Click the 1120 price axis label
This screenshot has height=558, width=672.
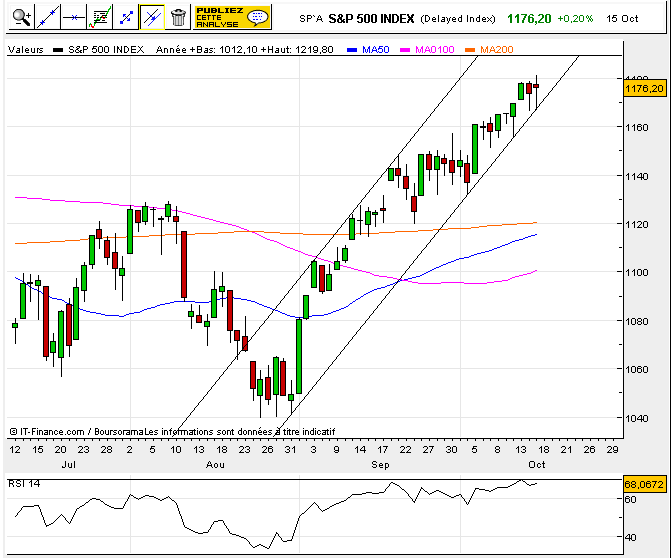coord(638,224)
